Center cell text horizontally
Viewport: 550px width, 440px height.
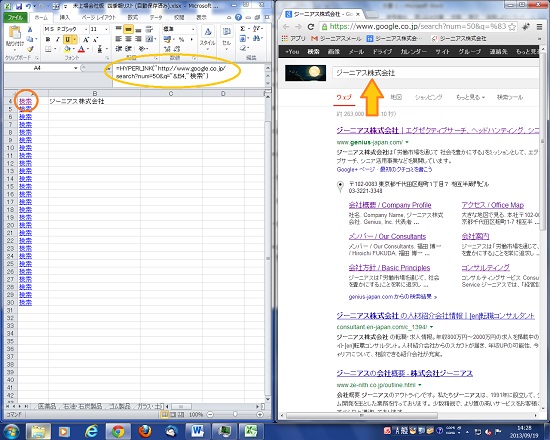(129, 39)
